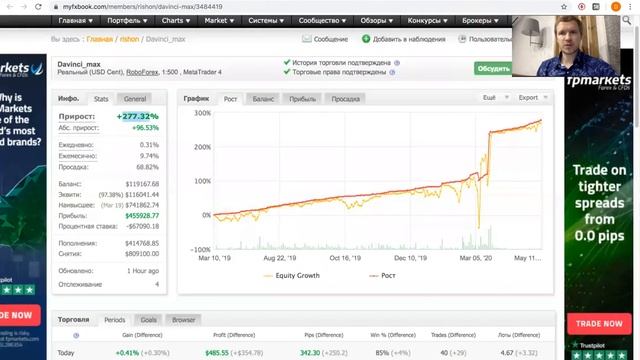Click the green plus icon for Добавить в наблюдения

[x=366, y=39]
